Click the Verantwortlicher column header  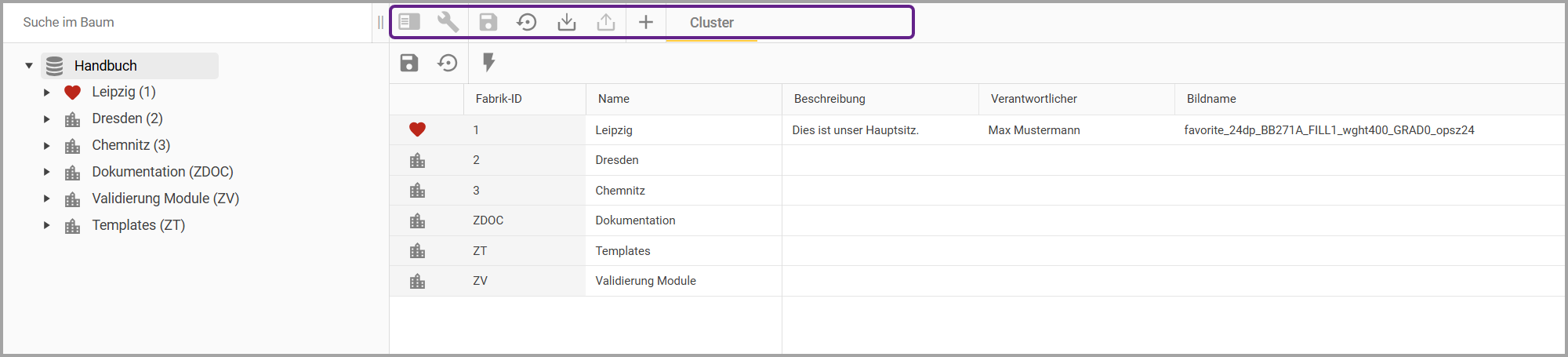[1033, 99]
